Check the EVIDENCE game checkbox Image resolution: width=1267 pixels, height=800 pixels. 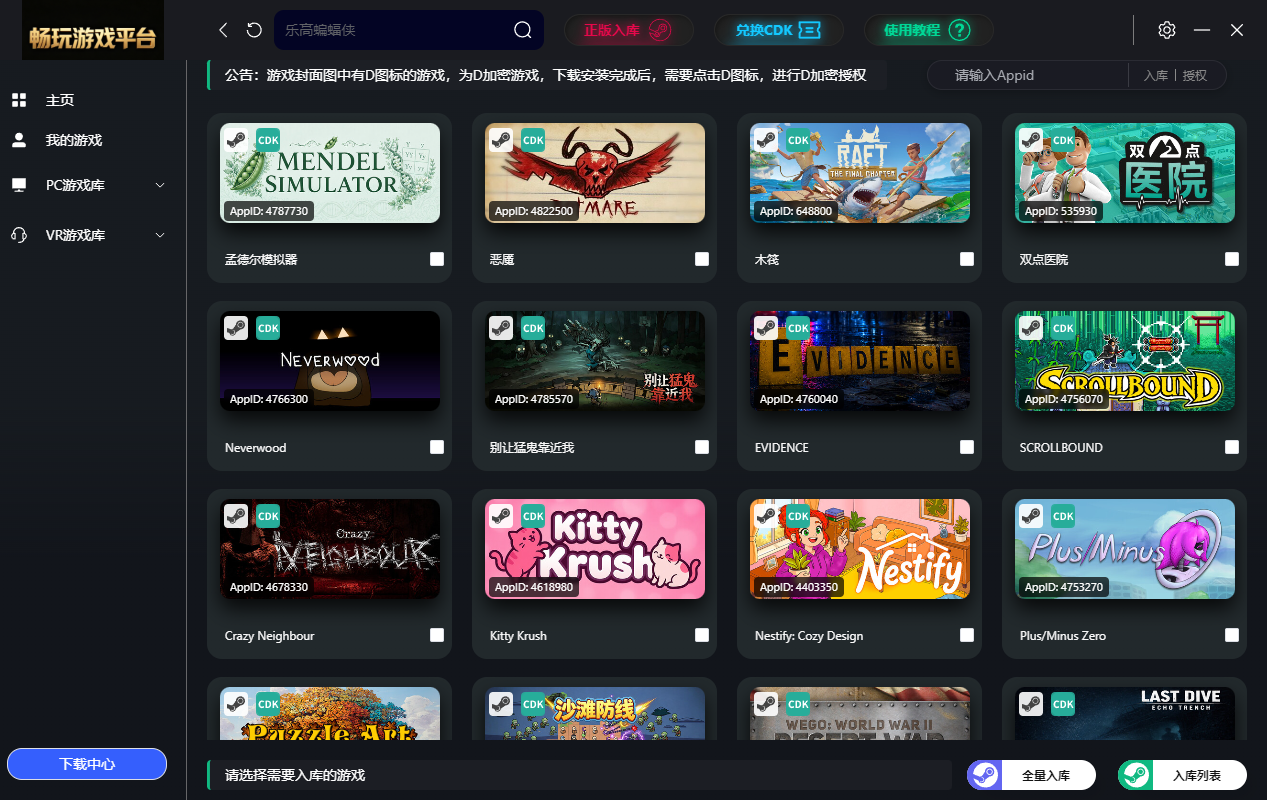967,447
